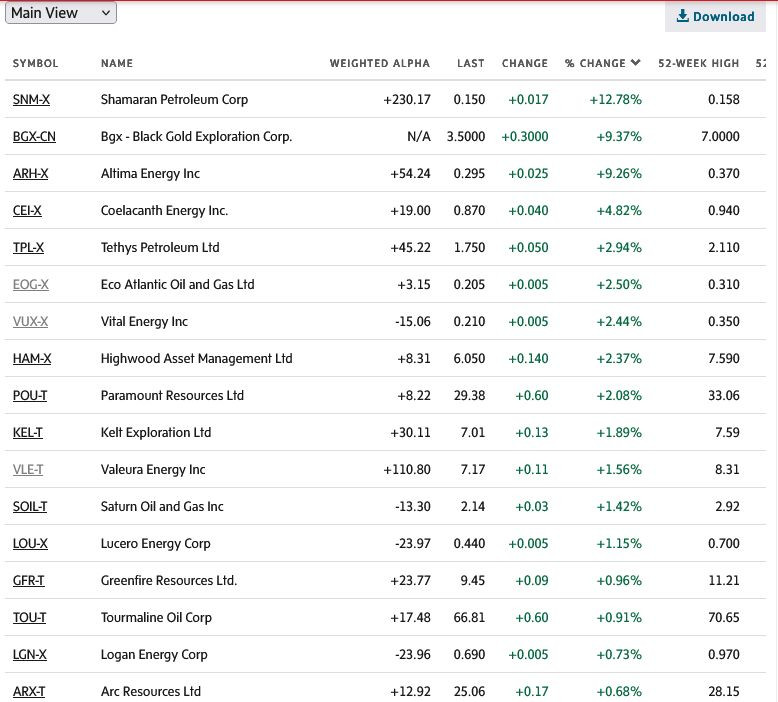Click change value +0.3000

525,136
